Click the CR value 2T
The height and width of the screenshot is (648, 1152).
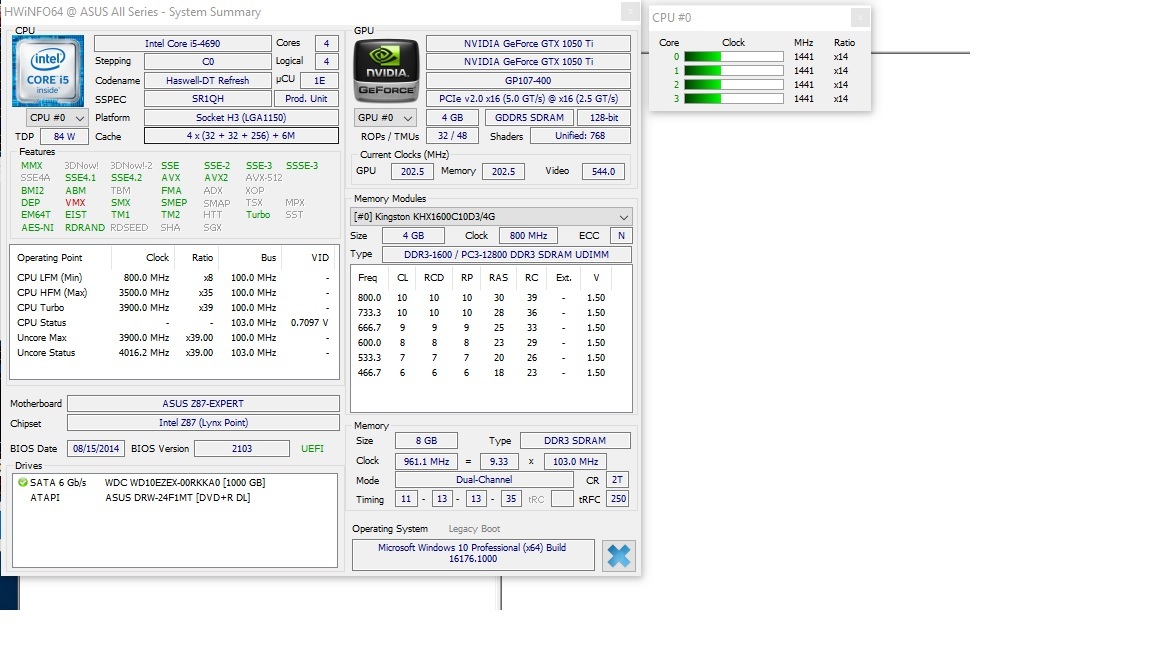617,480
